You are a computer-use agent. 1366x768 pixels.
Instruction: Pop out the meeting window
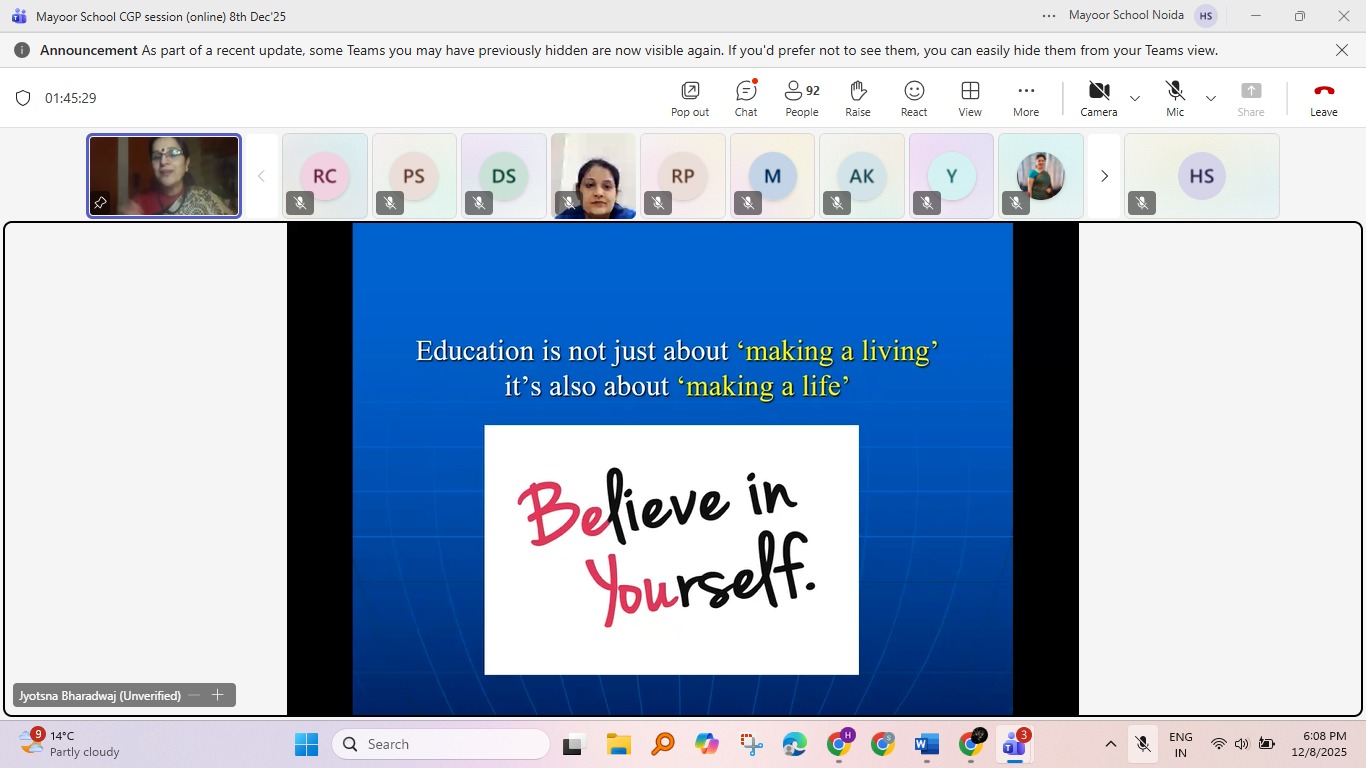tap(688, 97)
